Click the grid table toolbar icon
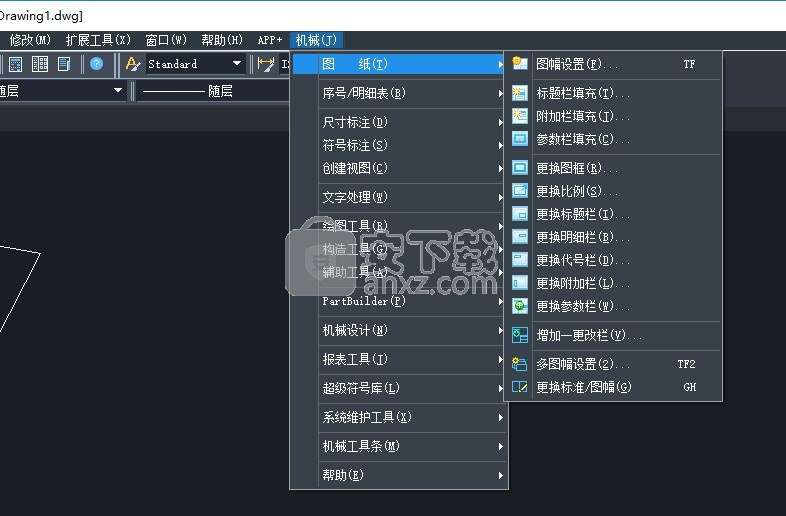Viewport: 786px width, 516px height. tap(40, 64)
